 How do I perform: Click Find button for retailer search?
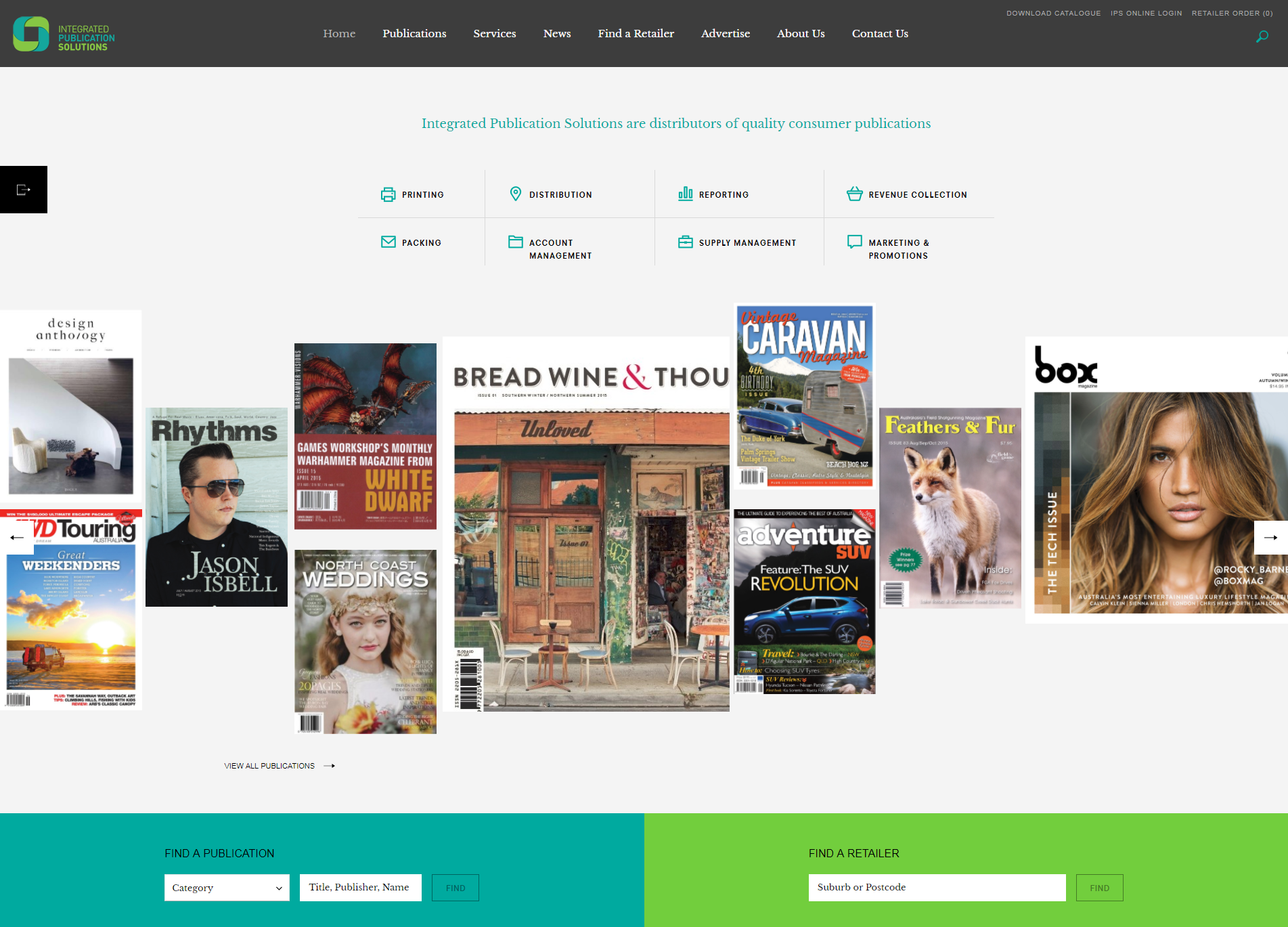[1100, 888]
